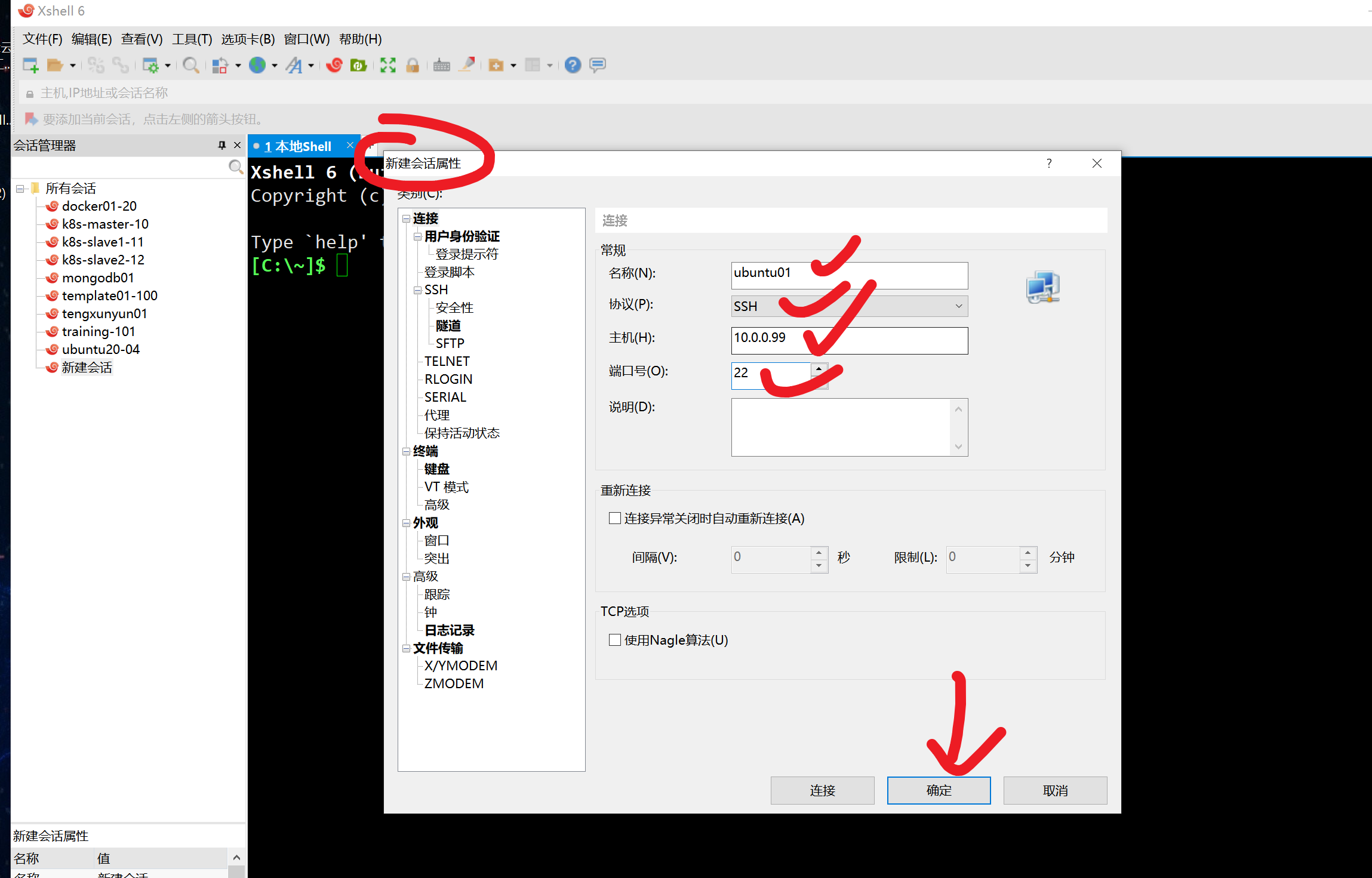Viewport: 1372px width, 878px height.
Task: Select 键盘 in the category tree
Action: (x=436, y=469)
